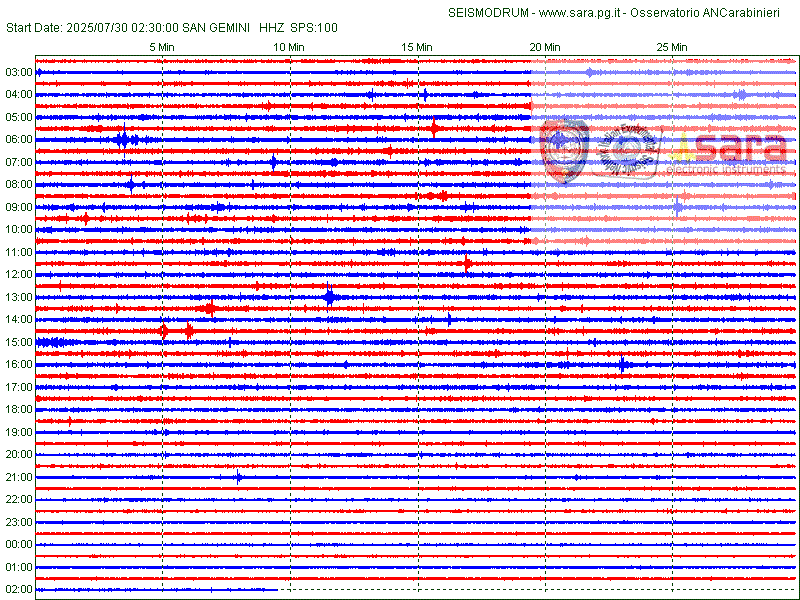Select the 11:00 hour label
The image size is (800, 600).
point(19,253)
